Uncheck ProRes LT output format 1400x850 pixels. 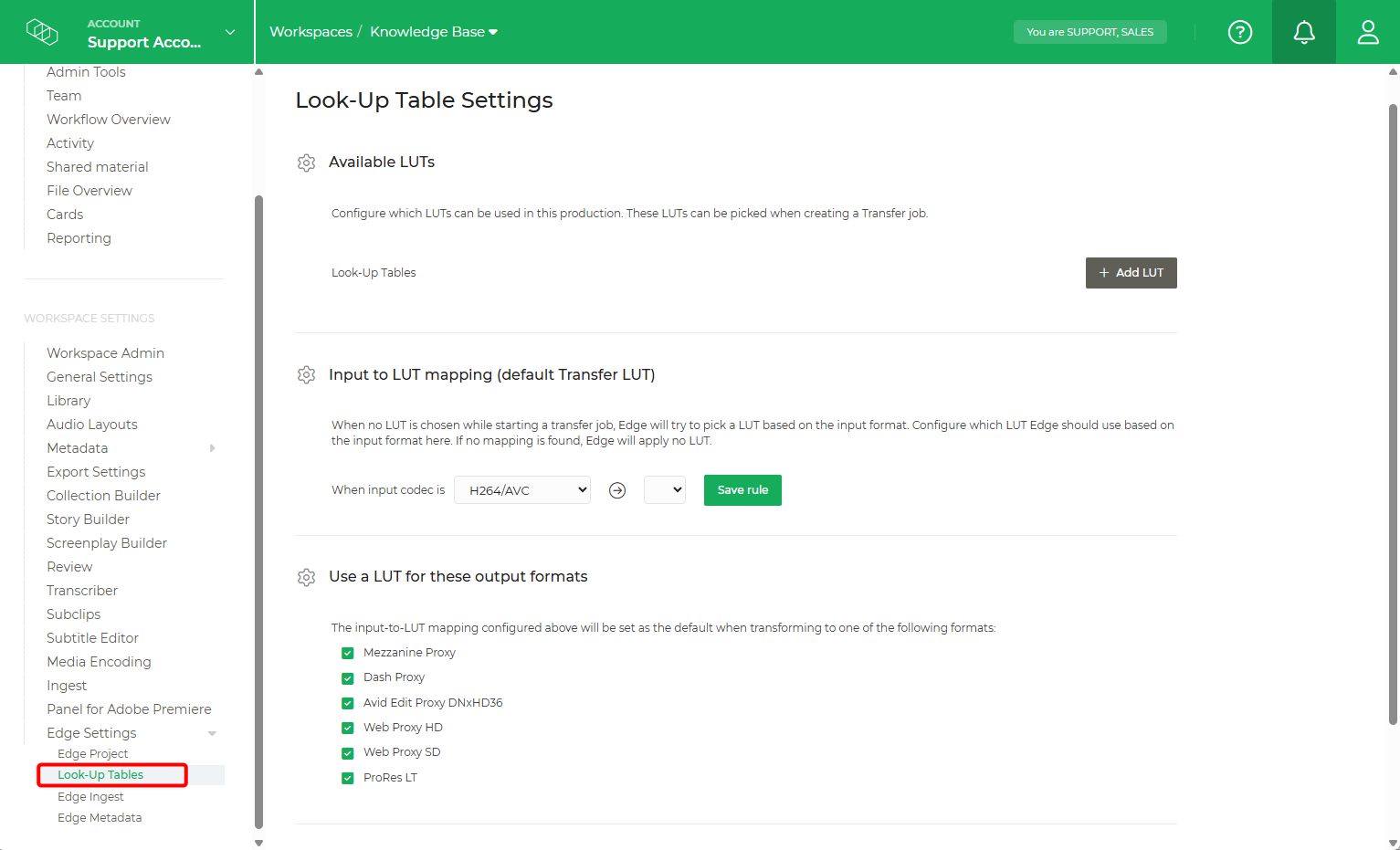pyautogui.click(x=348, y=777)
